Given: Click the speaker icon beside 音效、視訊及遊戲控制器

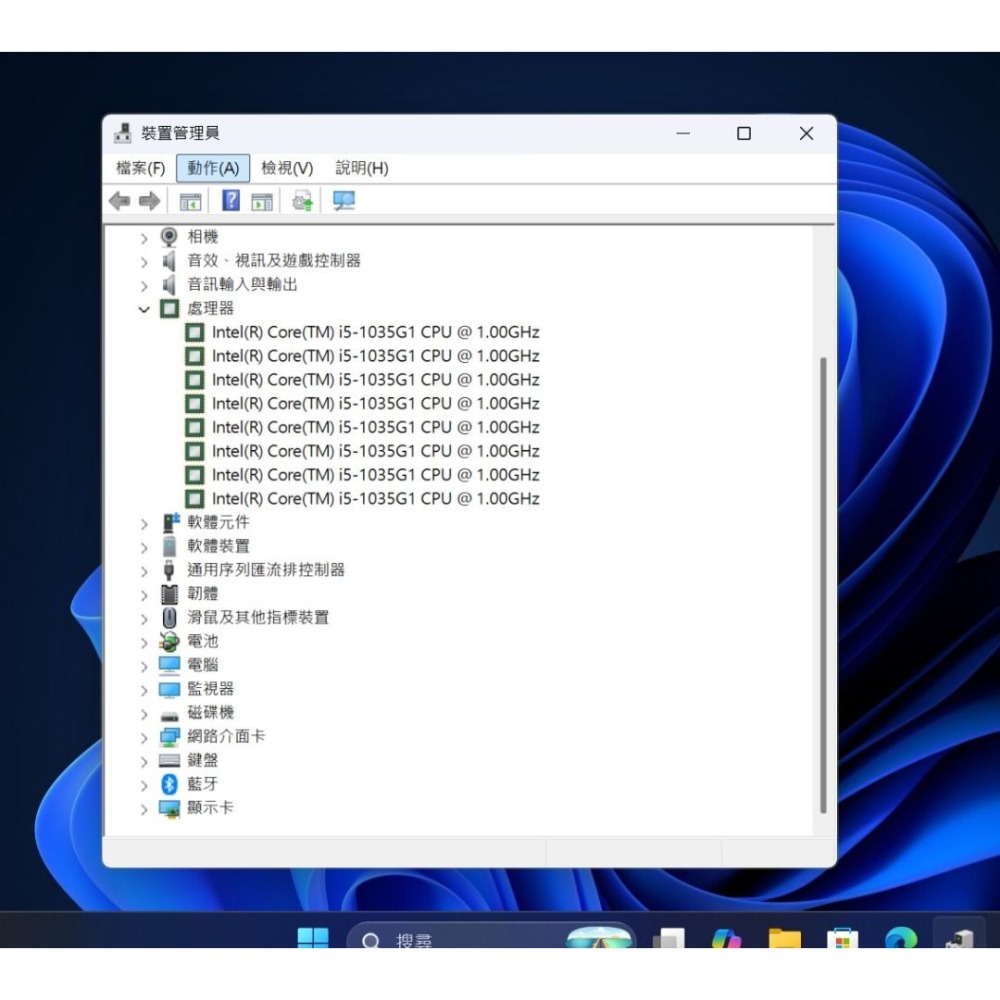Looking at the screenshot, I should [169, 261].
